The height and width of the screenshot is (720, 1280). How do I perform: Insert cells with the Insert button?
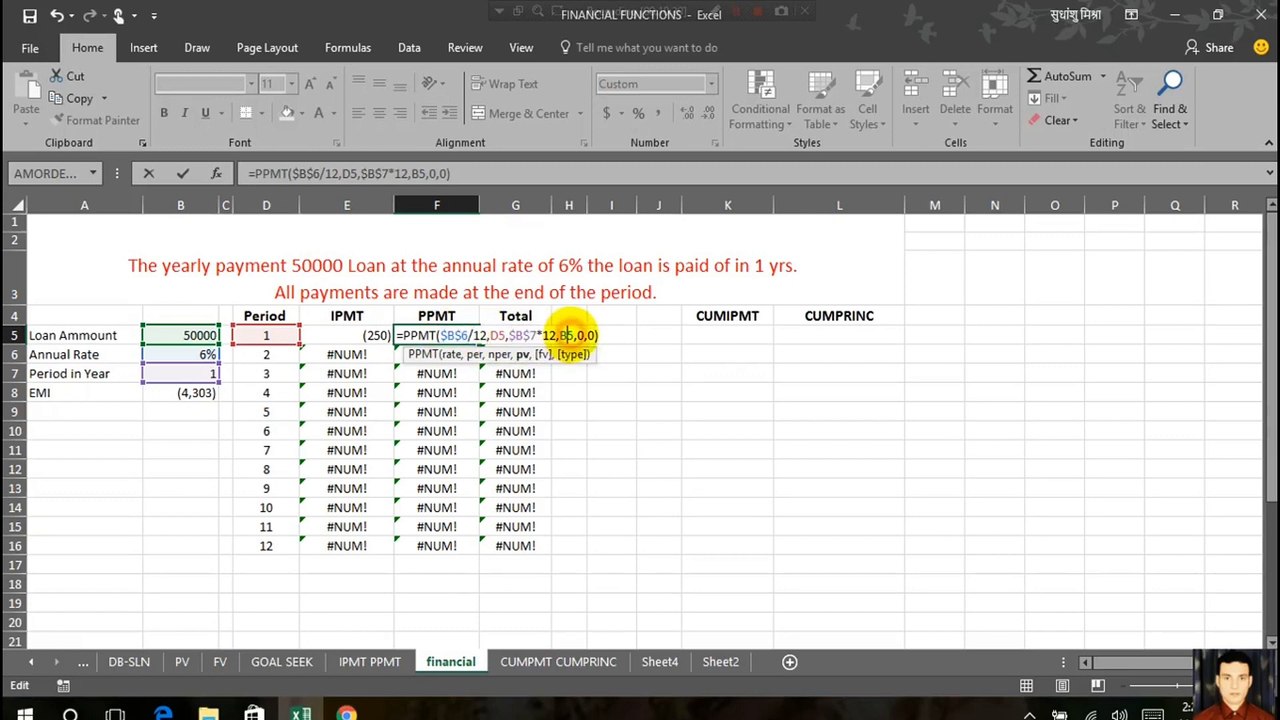[x=915, y=96]
